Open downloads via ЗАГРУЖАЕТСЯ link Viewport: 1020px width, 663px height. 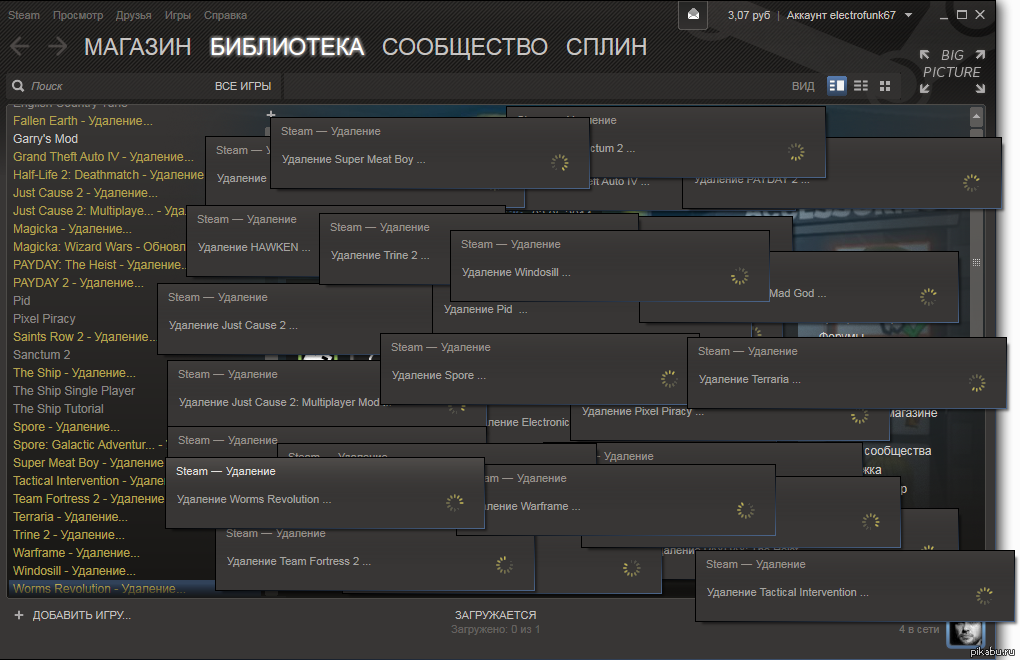coord(495,615)
